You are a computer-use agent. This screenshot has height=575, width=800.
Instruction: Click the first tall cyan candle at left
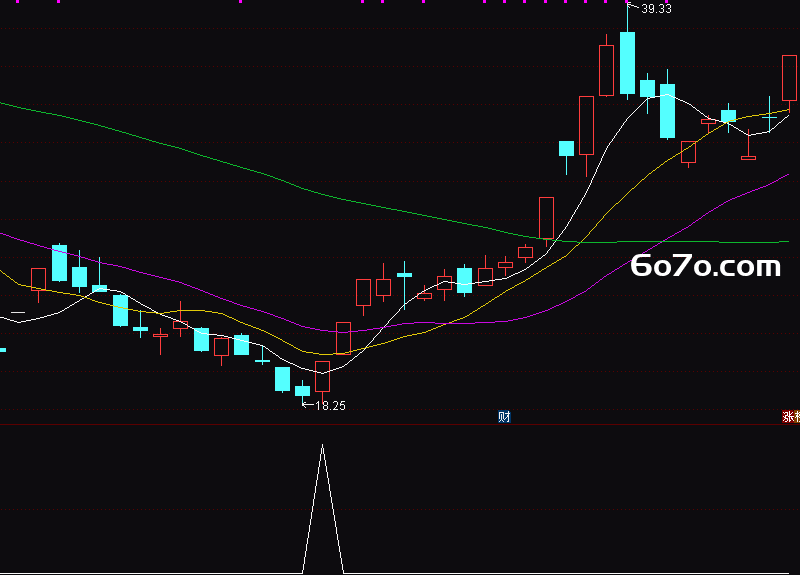click(60, 263)
